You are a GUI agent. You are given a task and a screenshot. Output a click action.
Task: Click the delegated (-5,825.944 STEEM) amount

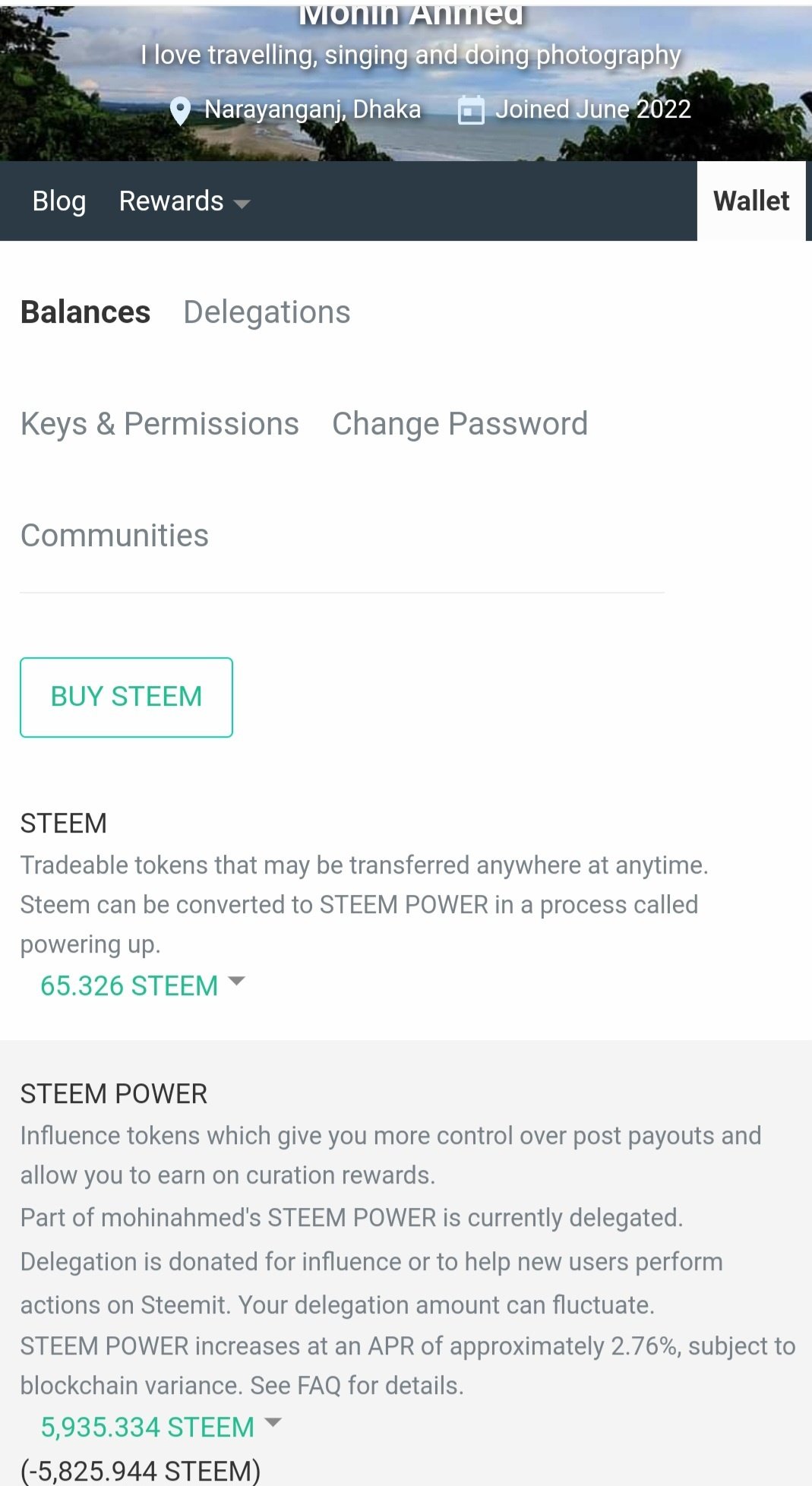click(x=141, y=1471)
